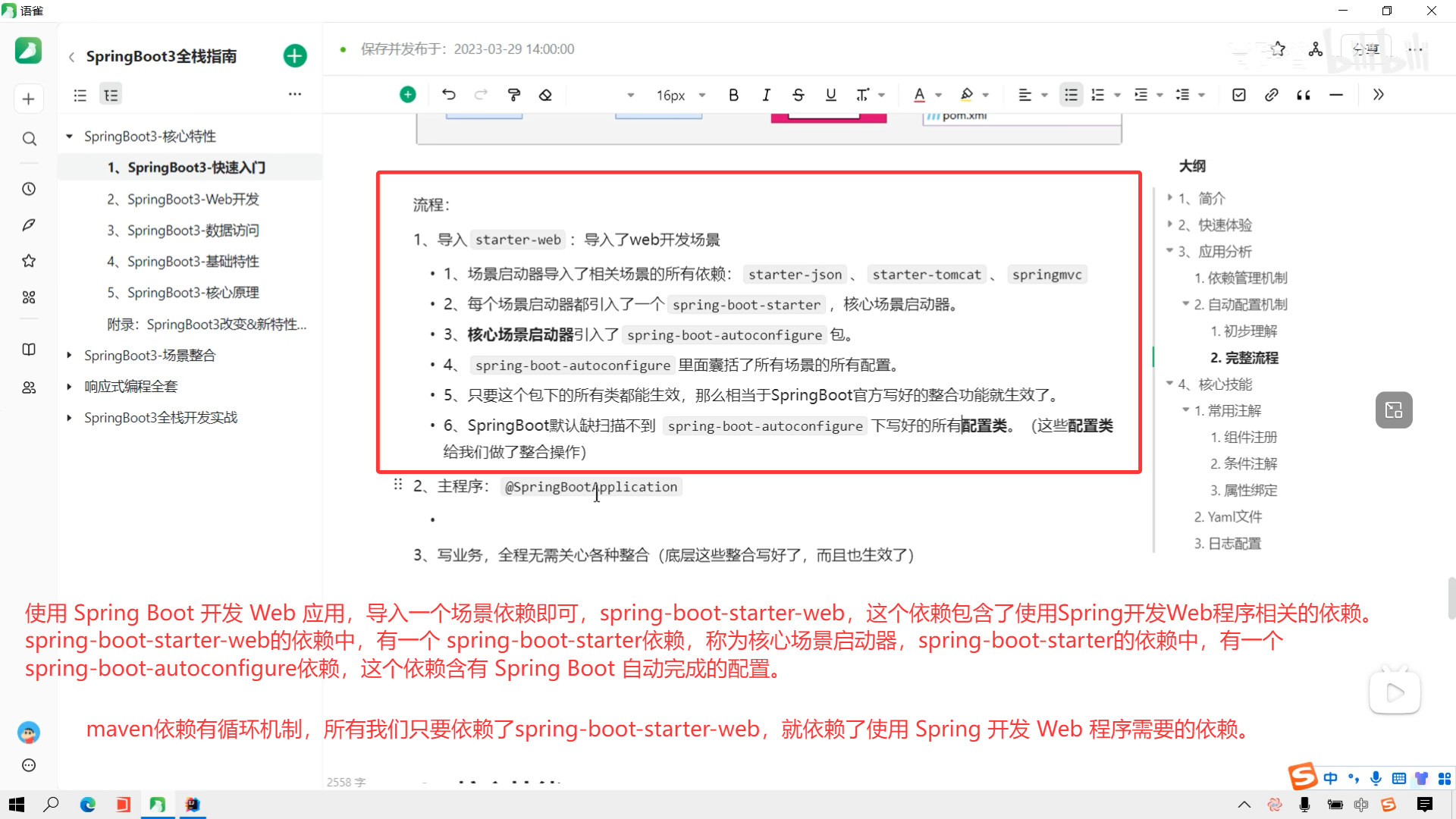Image resolution: width=1456 pixels, height=819 pixels.
Task: Click green plus to create new document
Action: click(x=295, y=56)
